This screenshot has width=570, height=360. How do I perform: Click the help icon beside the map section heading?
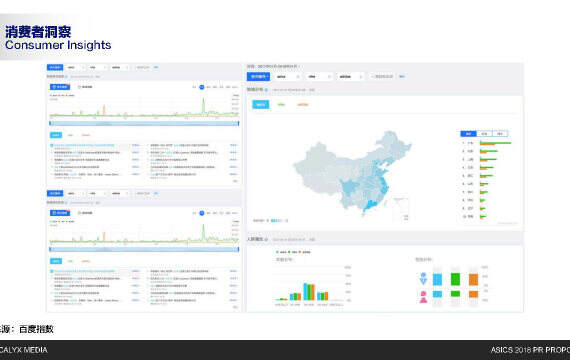coord(266,90)
